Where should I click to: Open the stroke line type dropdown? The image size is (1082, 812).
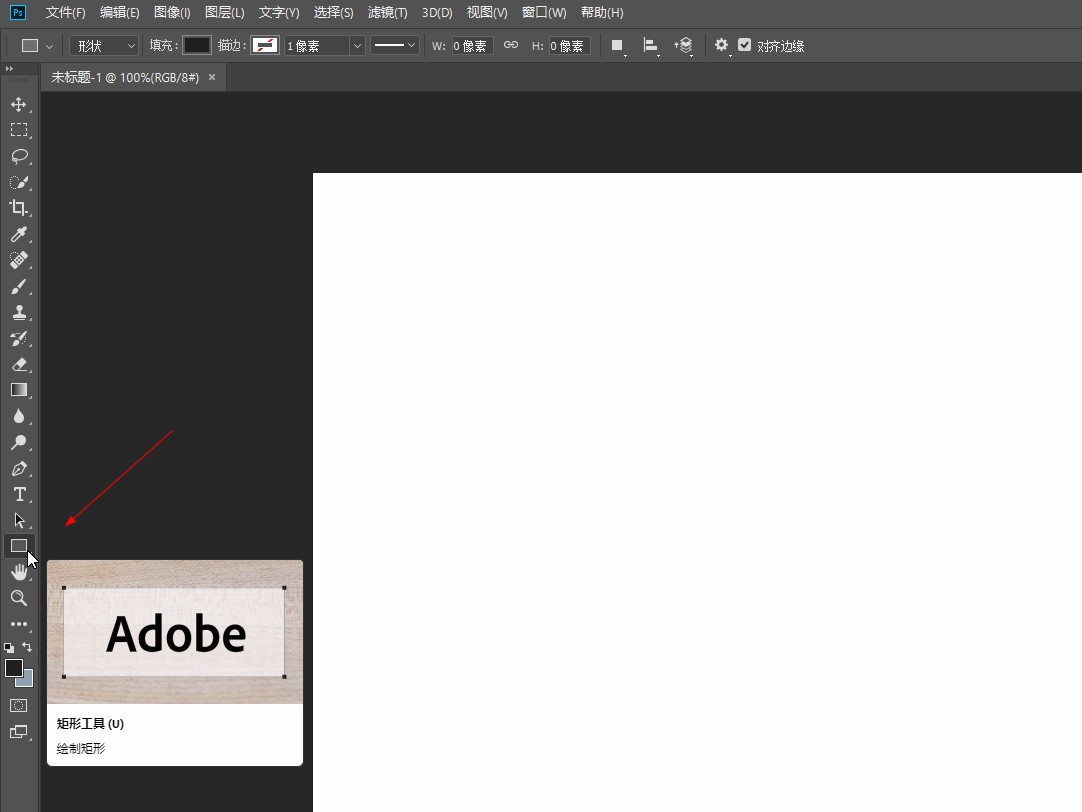tap(395, 46)
